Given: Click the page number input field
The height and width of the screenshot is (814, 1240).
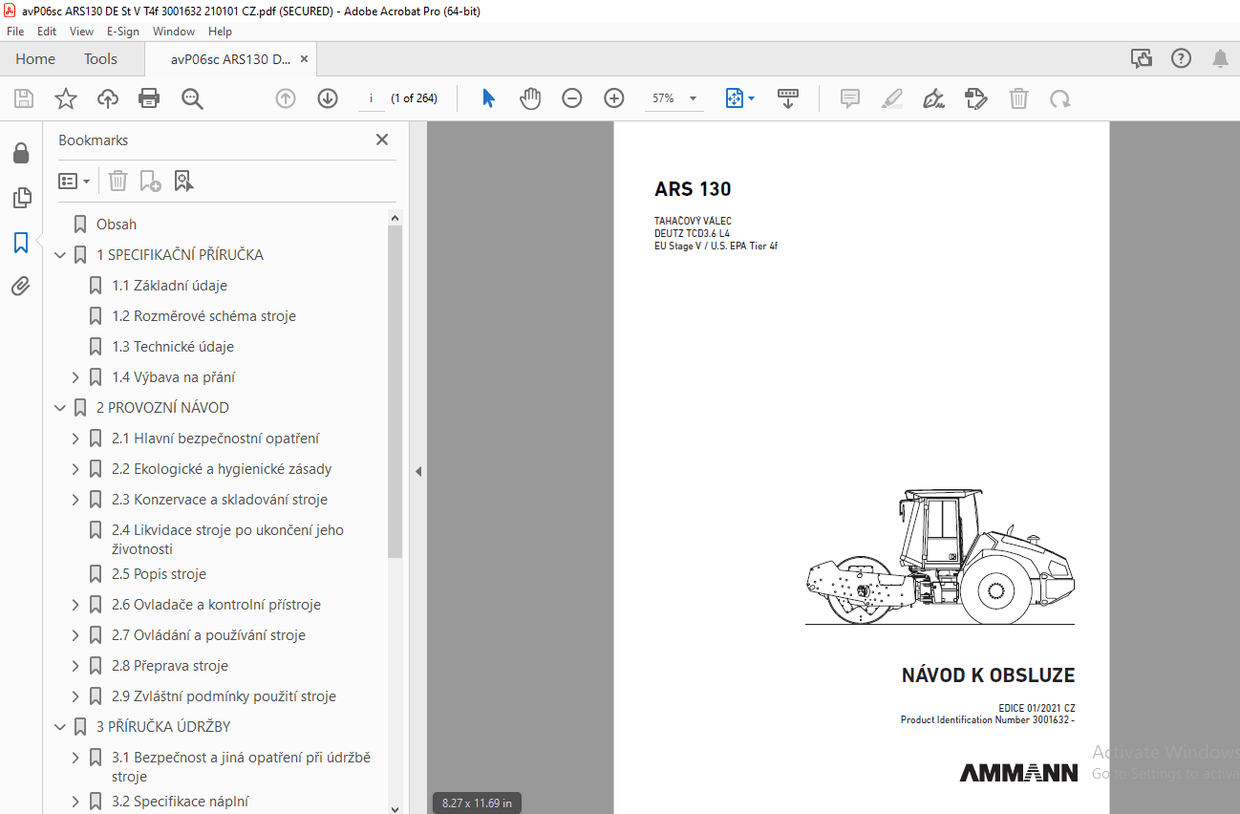Looking at the screenshot, I should tap(371, 98).
